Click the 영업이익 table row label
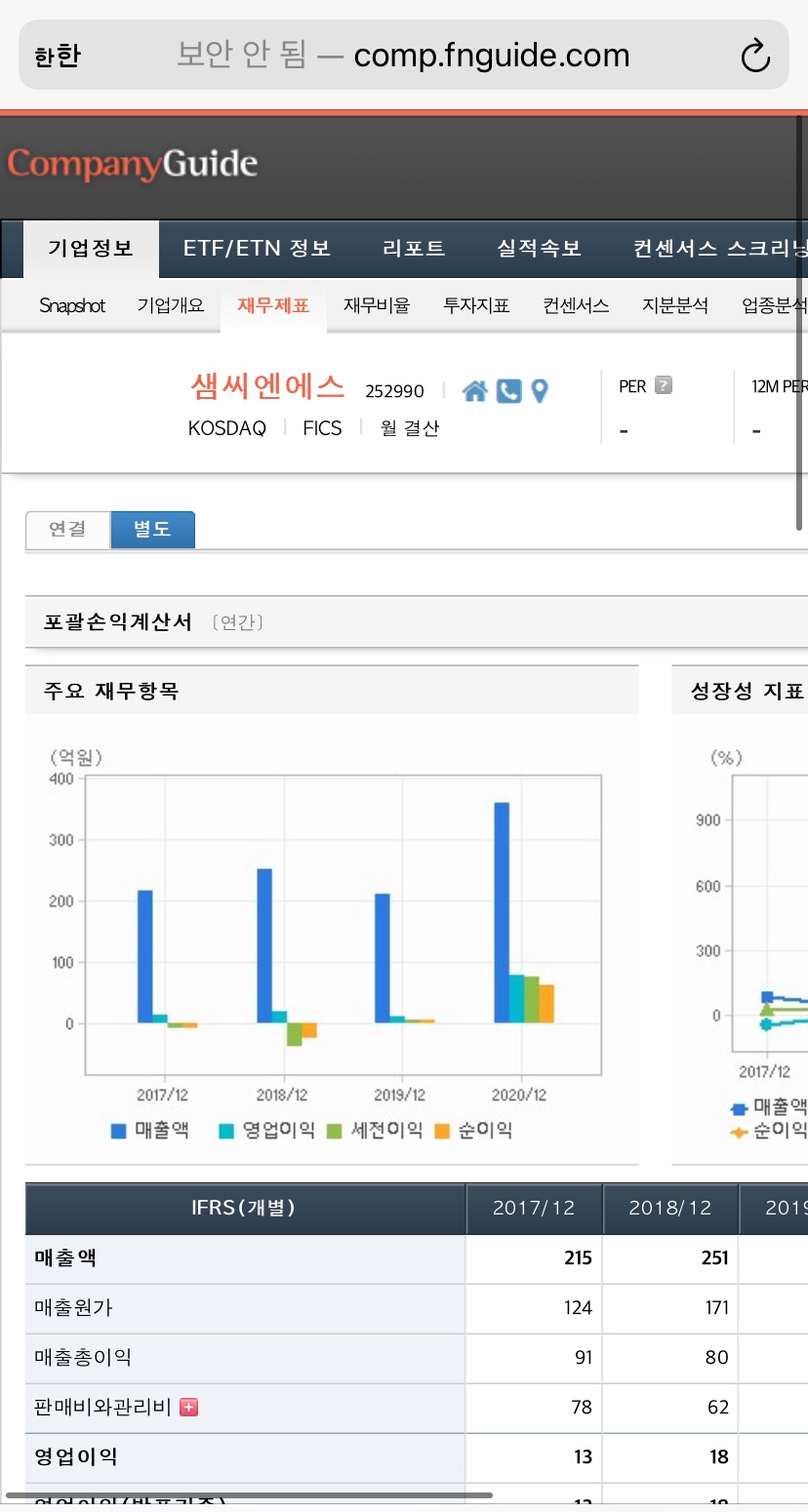808x1512 pixels. point(76,1456)
